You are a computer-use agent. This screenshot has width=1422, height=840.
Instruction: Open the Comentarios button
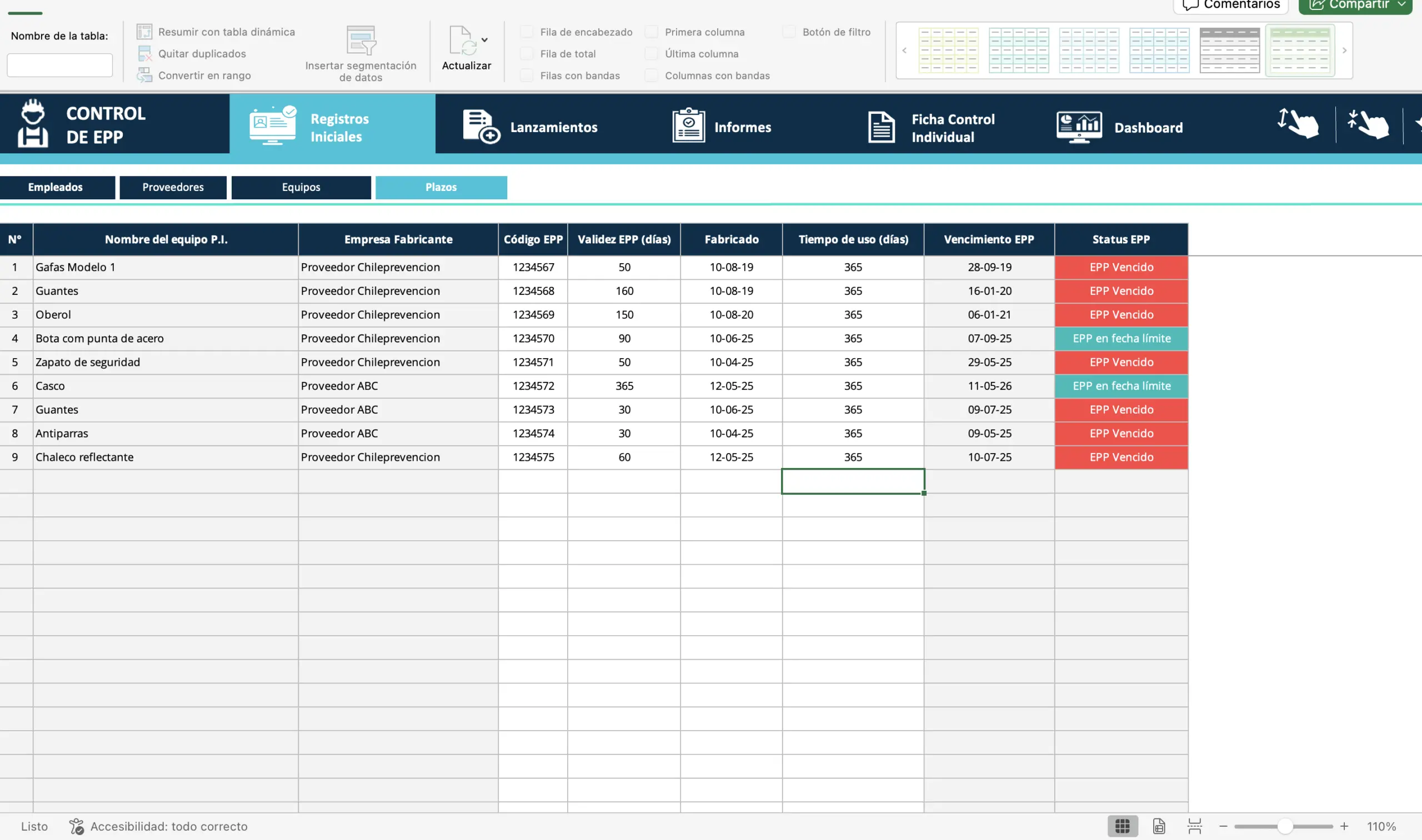(1231, 4)
